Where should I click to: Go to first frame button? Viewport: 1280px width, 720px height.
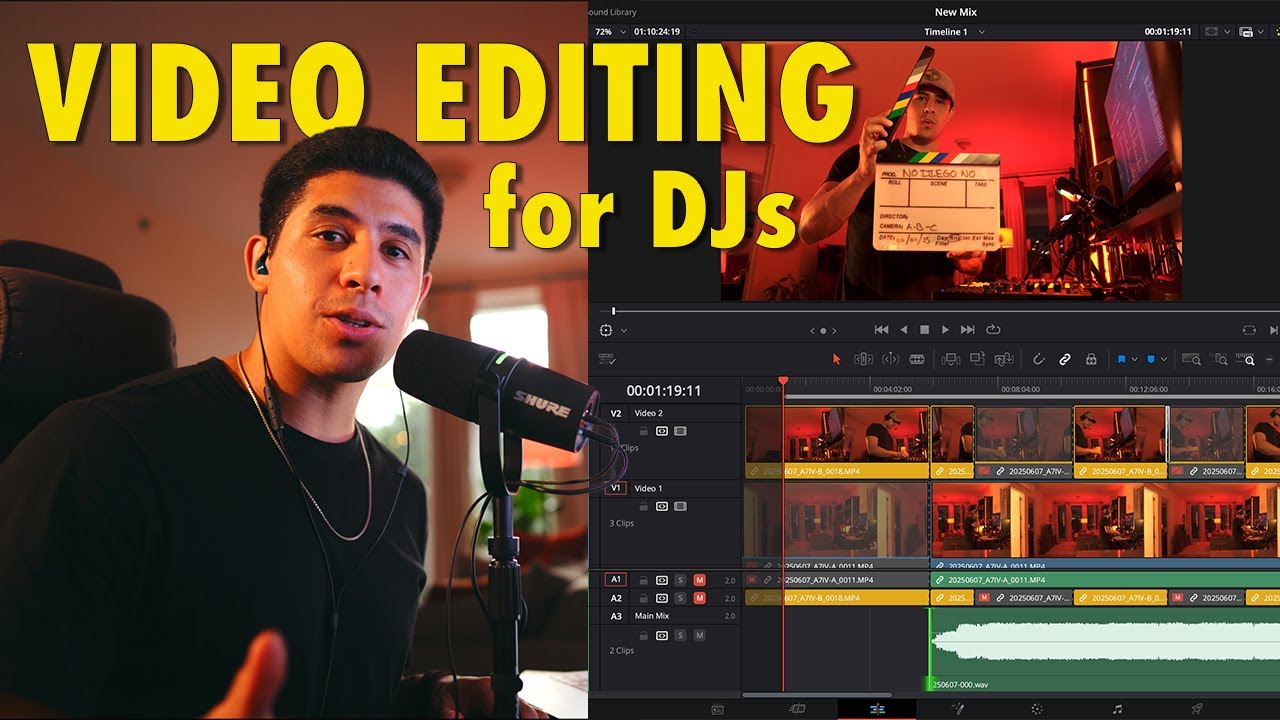click(x=881, y=330)
